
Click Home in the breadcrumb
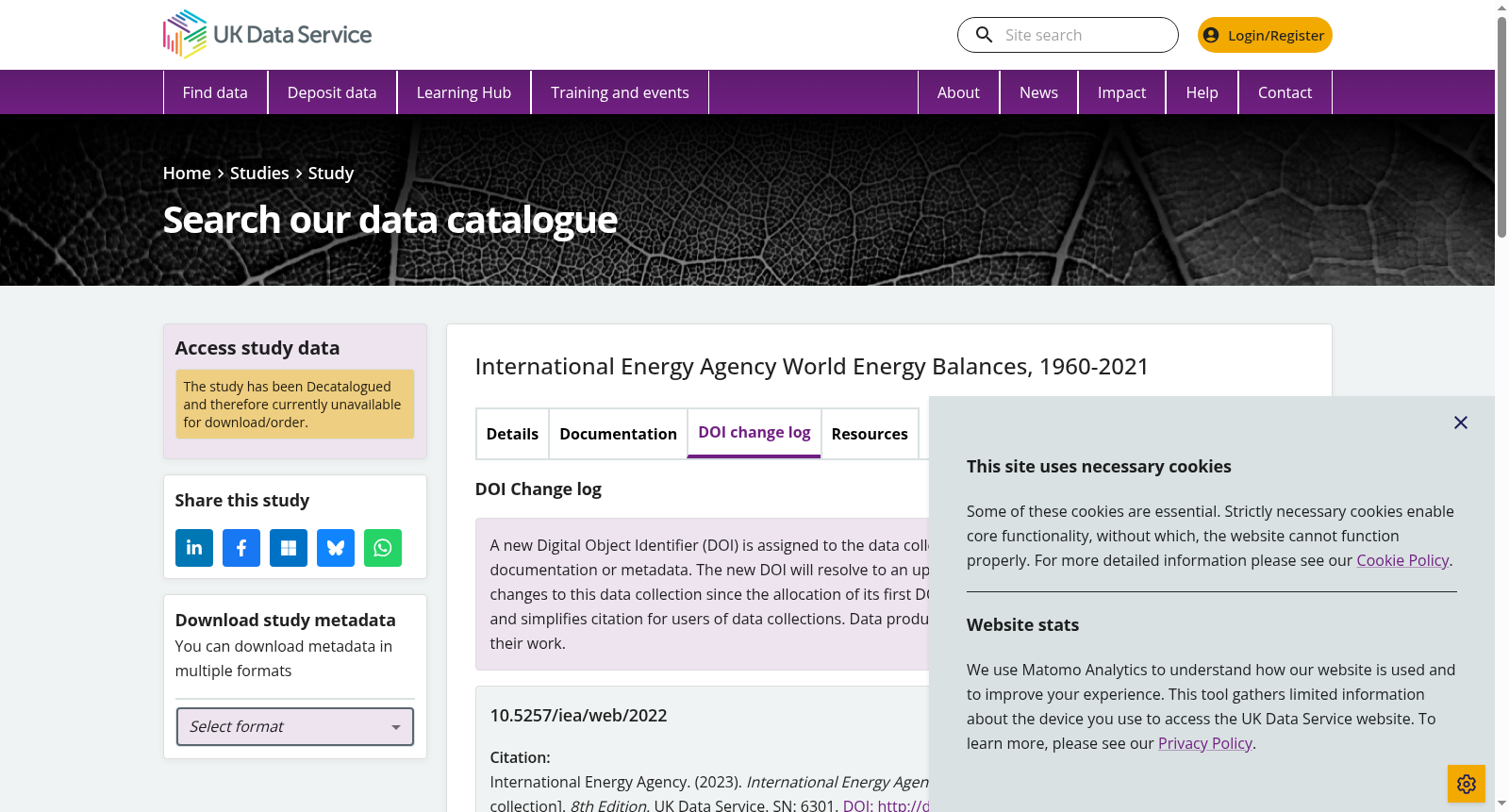pyautogui.click(x=187, y=173)
